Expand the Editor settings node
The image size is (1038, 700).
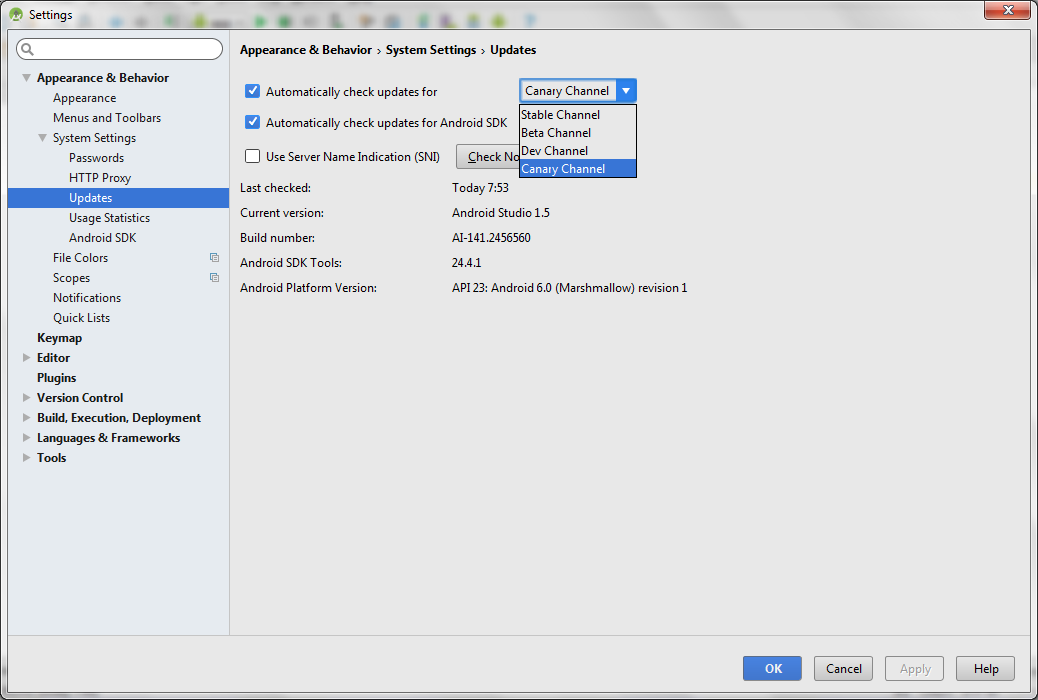[26, 358]
